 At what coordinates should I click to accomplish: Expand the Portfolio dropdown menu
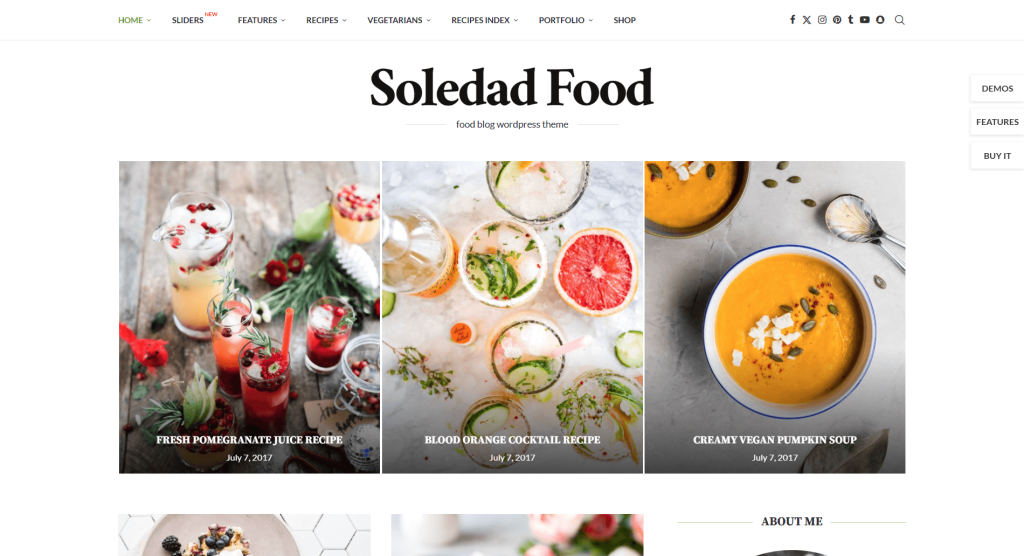click(x=566, y=20)
